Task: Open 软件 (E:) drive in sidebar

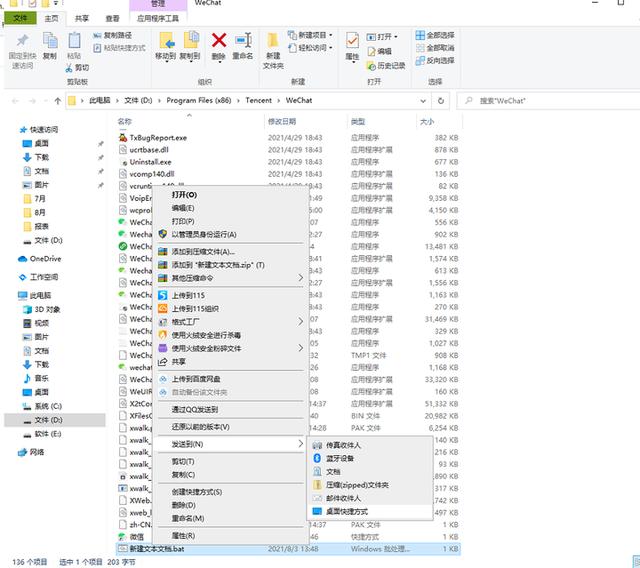Action: (x=42, y=434)
